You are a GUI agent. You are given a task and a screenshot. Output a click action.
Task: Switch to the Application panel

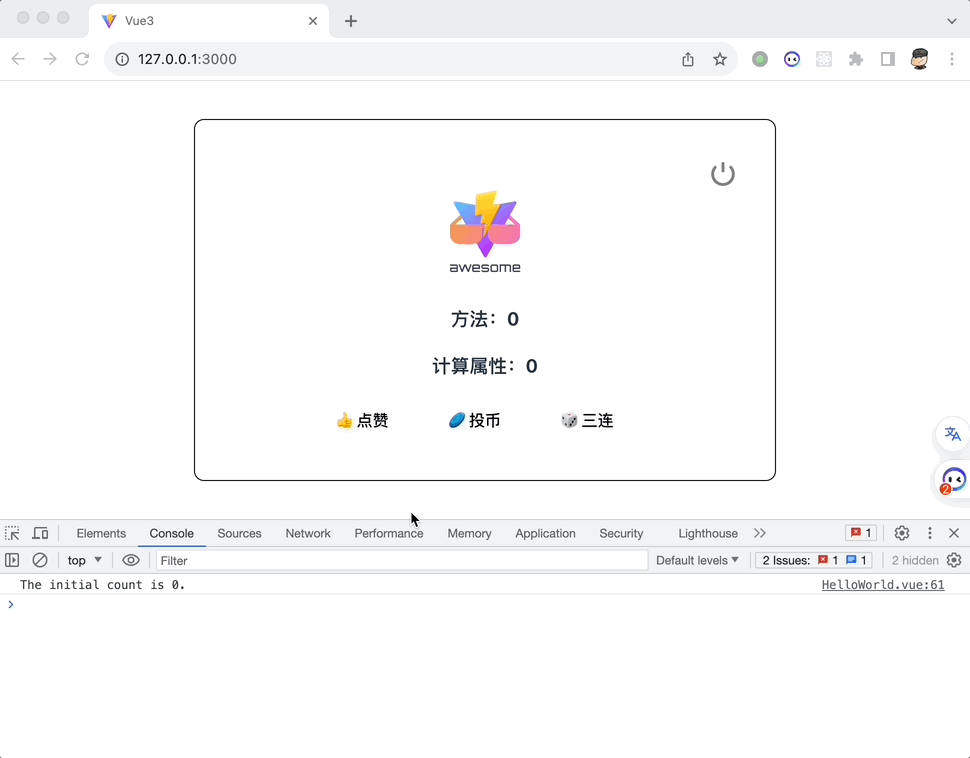(545, 533)
